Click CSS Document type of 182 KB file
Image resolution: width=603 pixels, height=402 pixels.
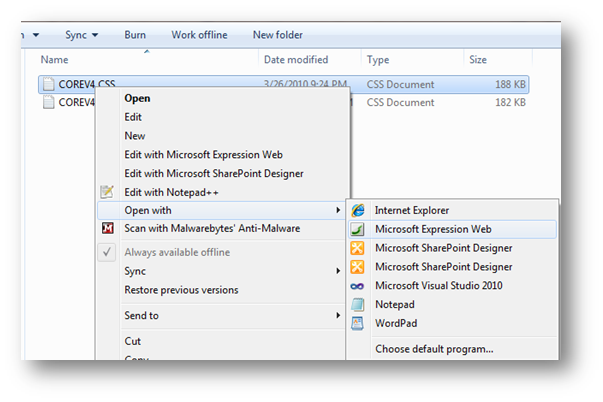(x=400, y=102)
